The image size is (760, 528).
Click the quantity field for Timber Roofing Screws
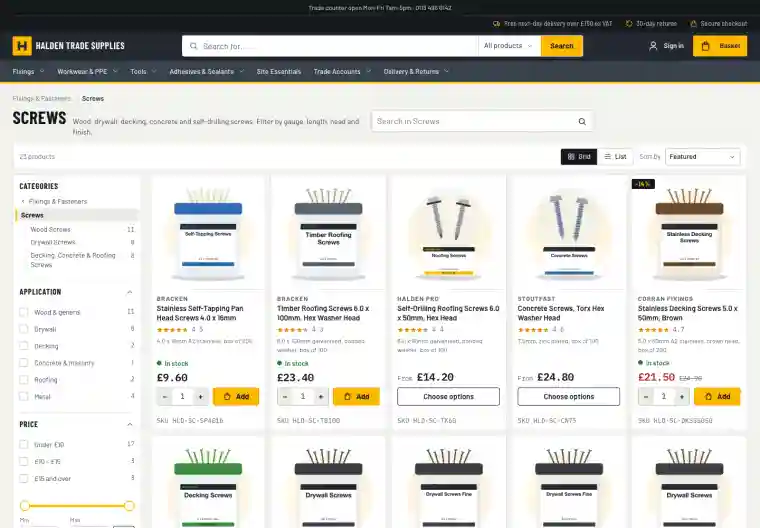click(303, 397)
